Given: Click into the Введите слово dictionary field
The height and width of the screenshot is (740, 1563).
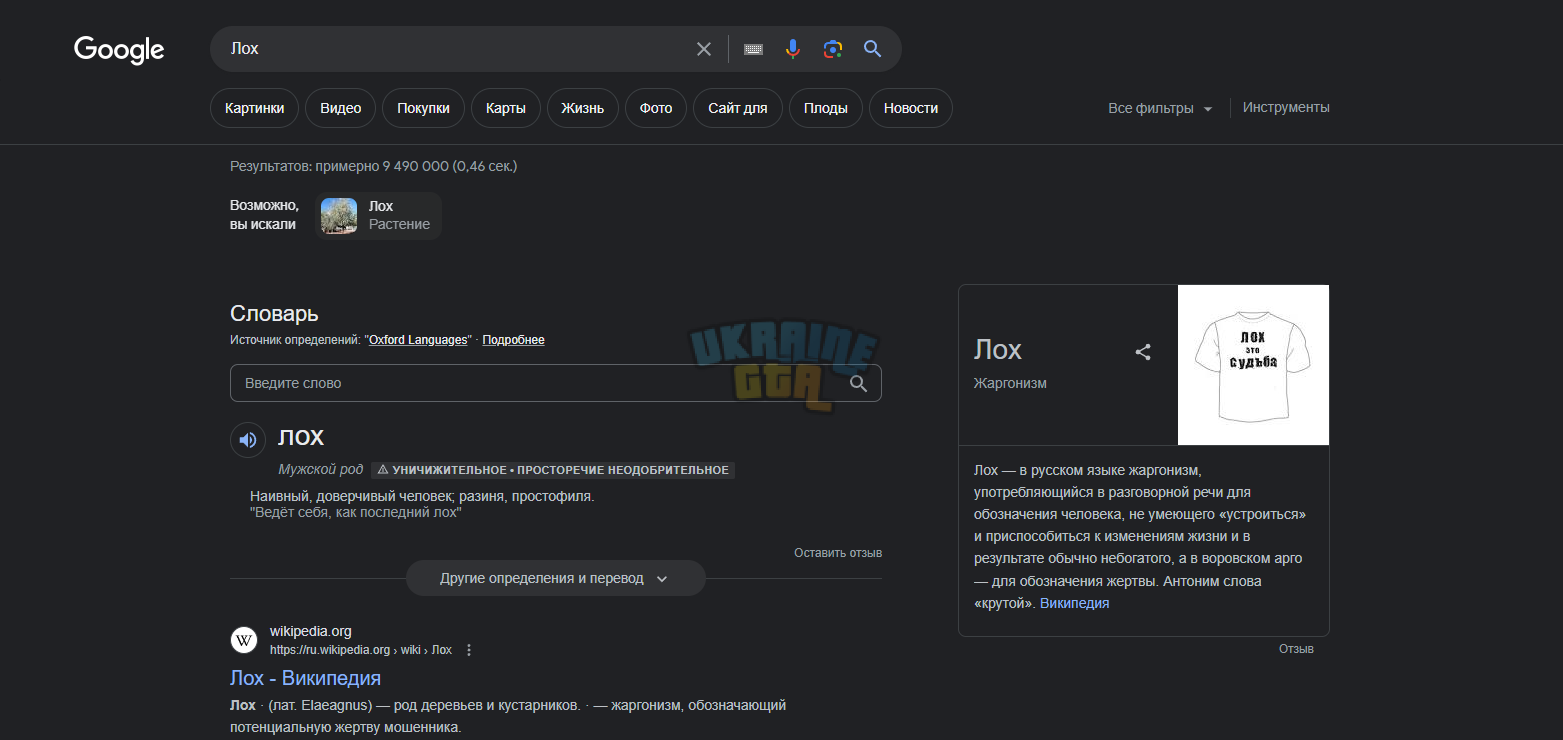Looking at the screenshot, I should pos(556,383).
